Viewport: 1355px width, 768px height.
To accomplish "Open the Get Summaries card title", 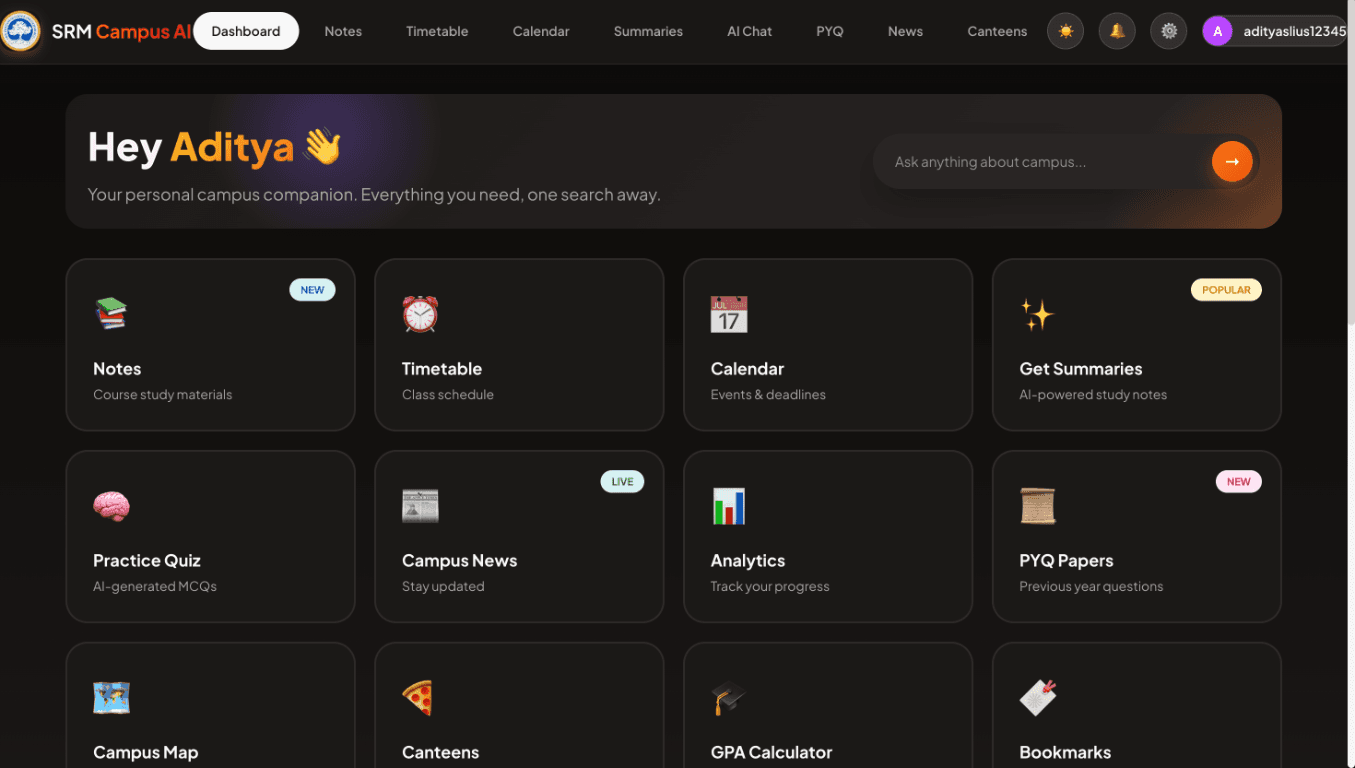I will point(1081,369).
